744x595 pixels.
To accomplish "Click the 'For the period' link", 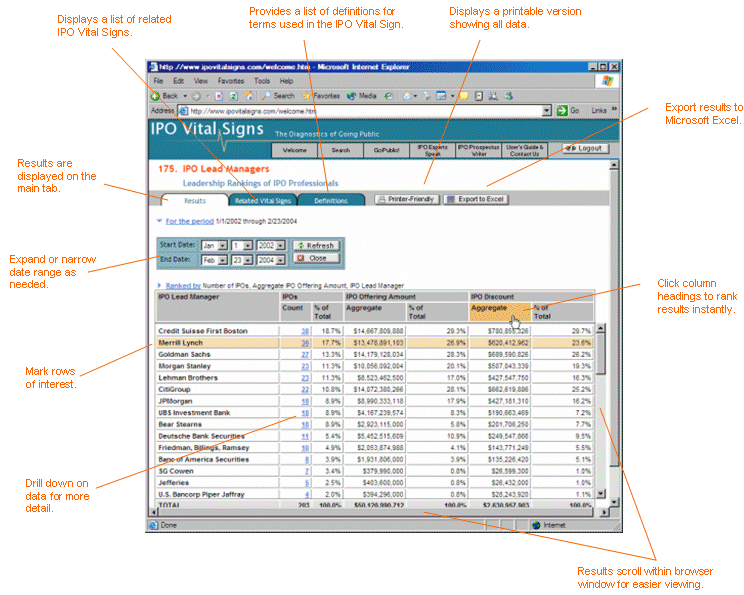I will (189, 221).
